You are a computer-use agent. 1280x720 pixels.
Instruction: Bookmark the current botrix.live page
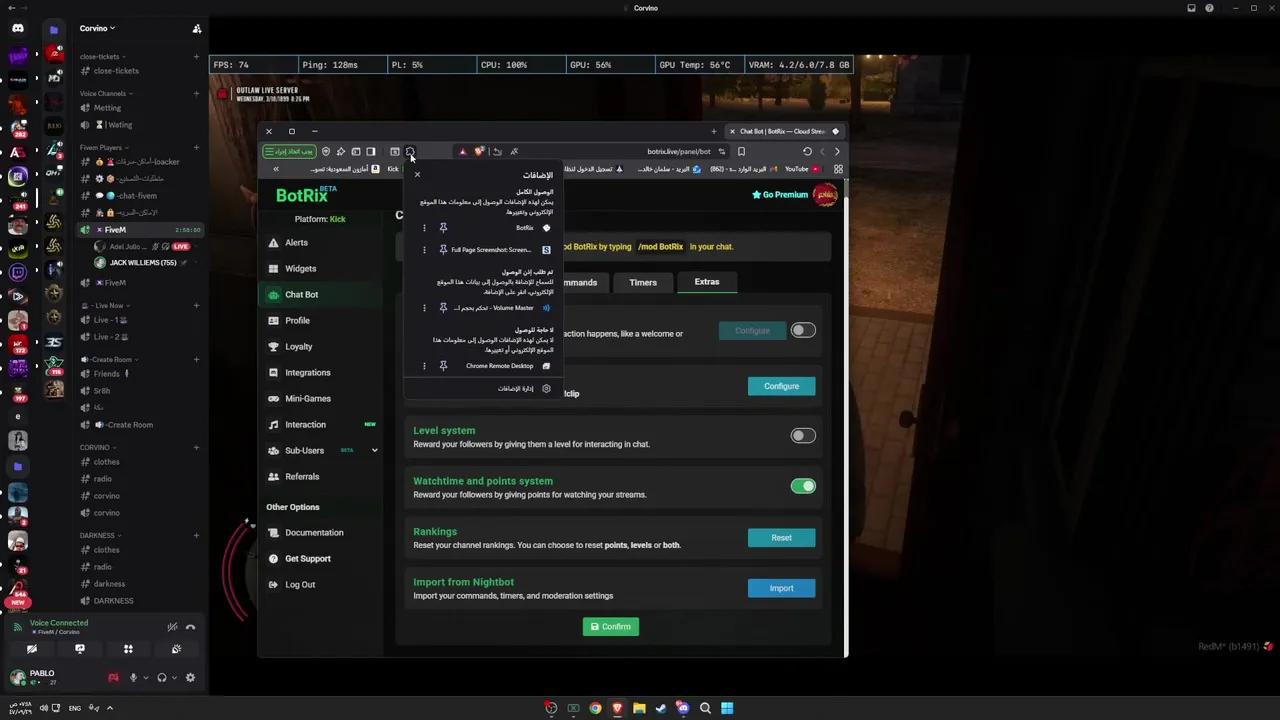(741, 151)
